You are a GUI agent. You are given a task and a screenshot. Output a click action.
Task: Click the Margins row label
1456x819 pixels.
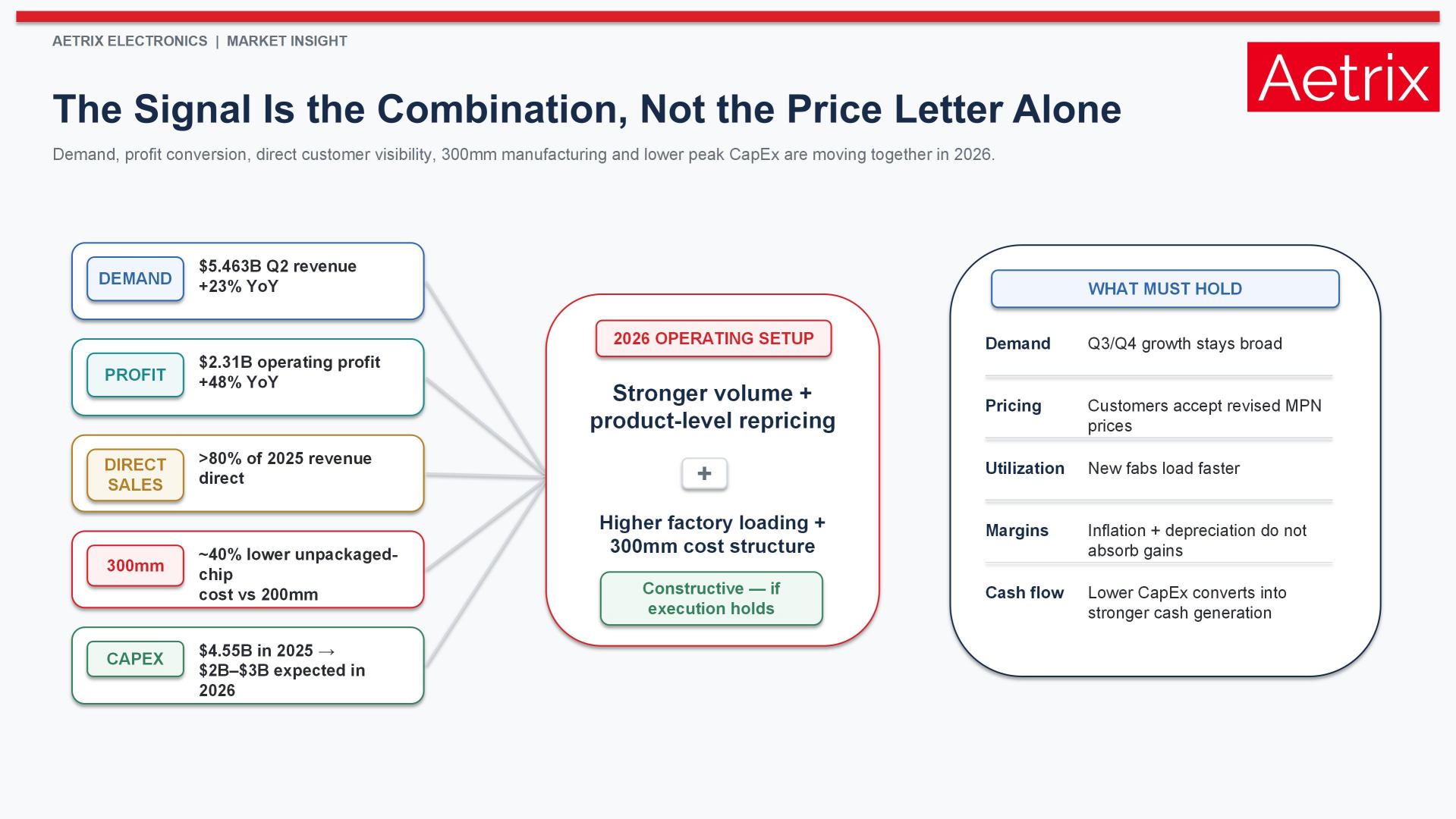1017,531
